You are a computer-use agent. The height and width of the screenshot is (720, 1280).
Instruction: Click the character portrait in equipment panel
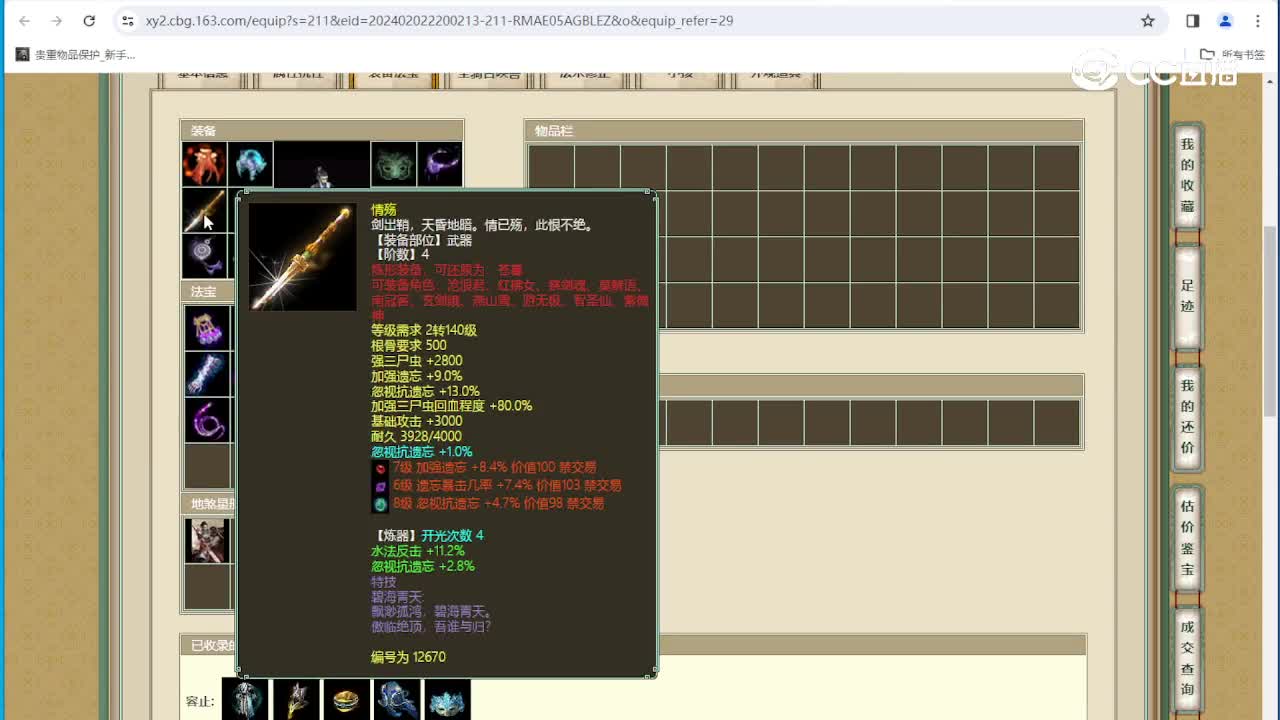pos(322,166)
